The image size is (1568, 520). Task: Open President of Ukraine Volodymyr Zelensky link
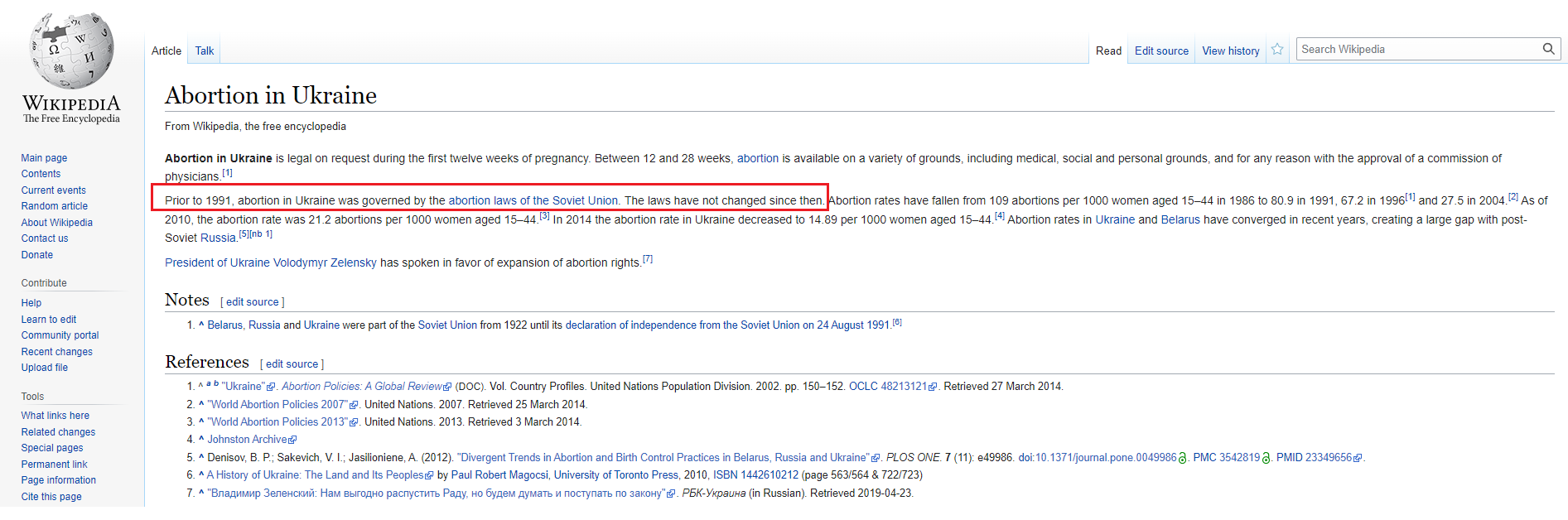pyautogui.click(x=270, y=262)
